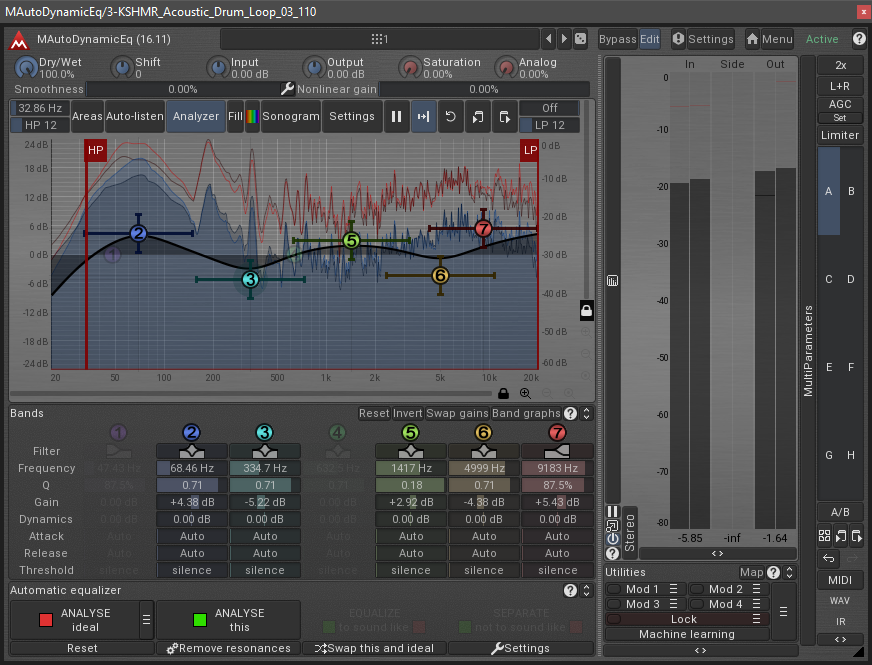Image resolution: width=872 pixels, height=665 pixels.
Task: Open the LP 12 filter type dropdown
Action: (549, 125)
